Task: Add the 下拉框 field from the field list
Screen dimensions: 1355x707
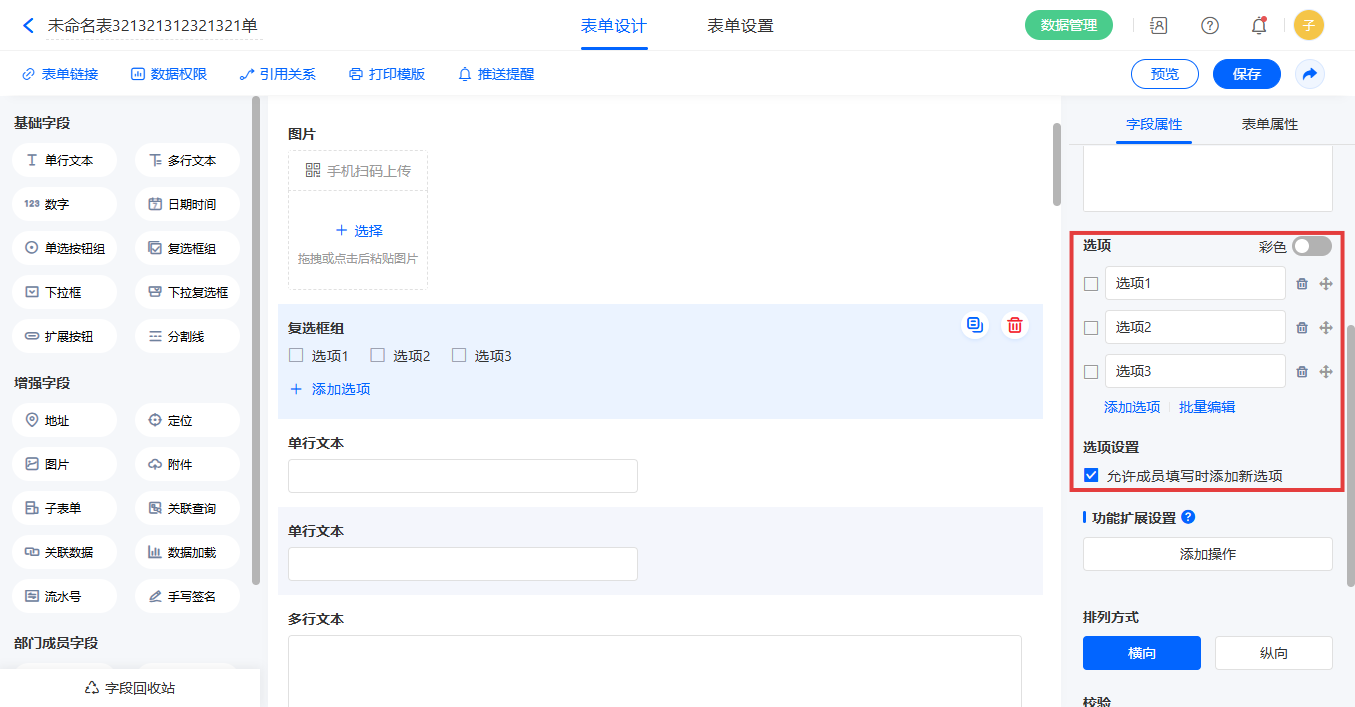Action: tap(64, 293)
